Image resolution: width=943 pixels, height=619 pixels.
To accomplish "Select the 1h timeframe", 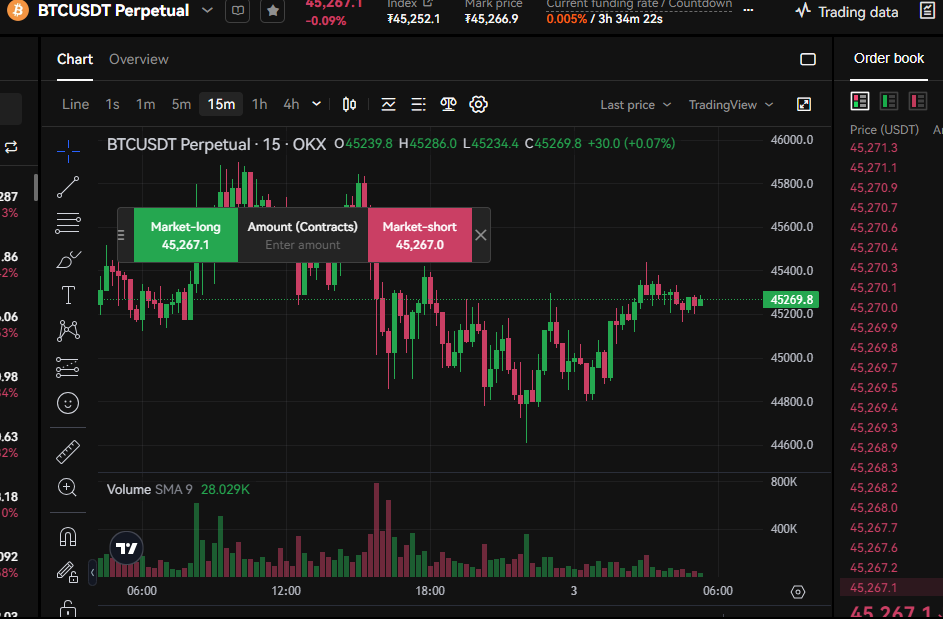I will pos(259,104).
